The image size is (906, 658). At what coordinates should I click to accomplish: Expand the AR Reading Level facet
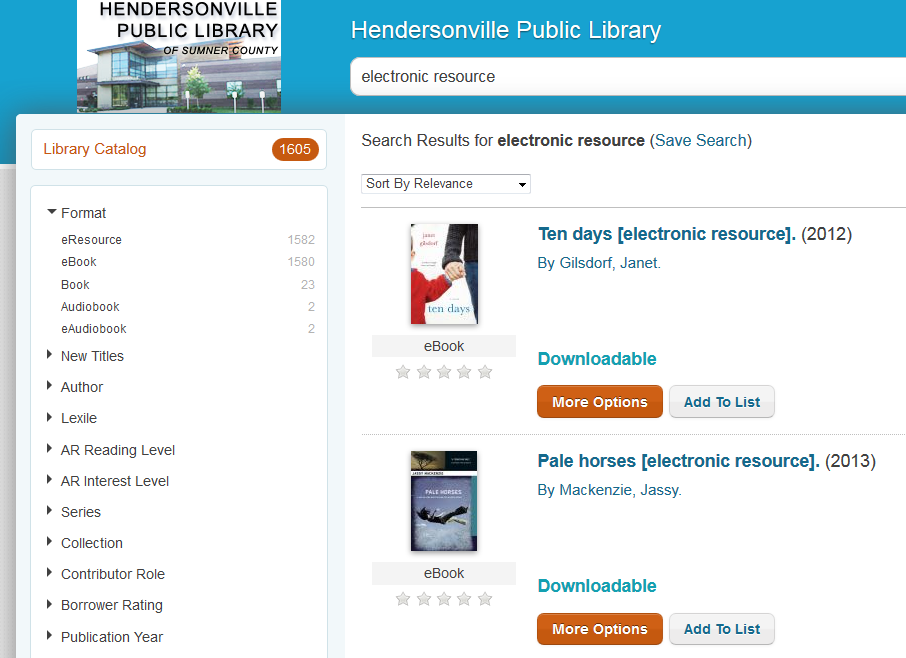click(x=117, y=450)
